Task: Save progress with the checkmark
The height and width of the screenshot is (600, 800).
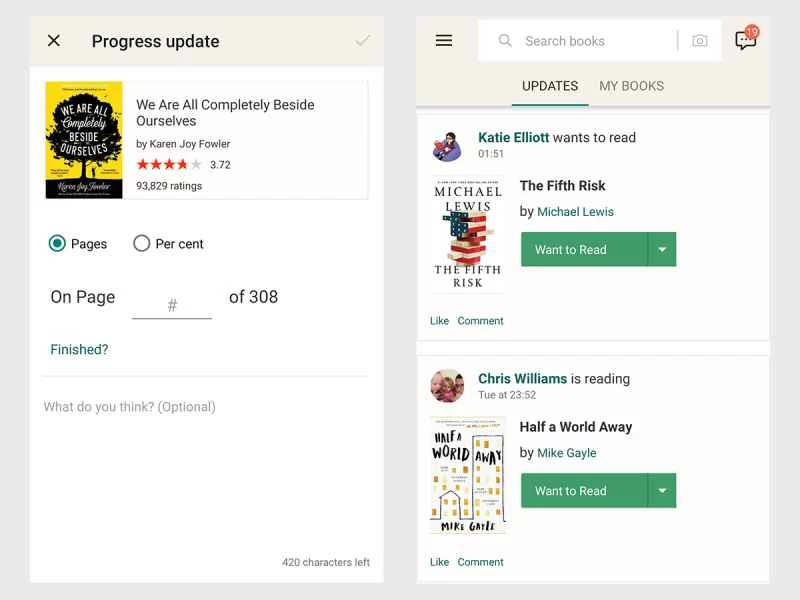Action: point(363,41)
